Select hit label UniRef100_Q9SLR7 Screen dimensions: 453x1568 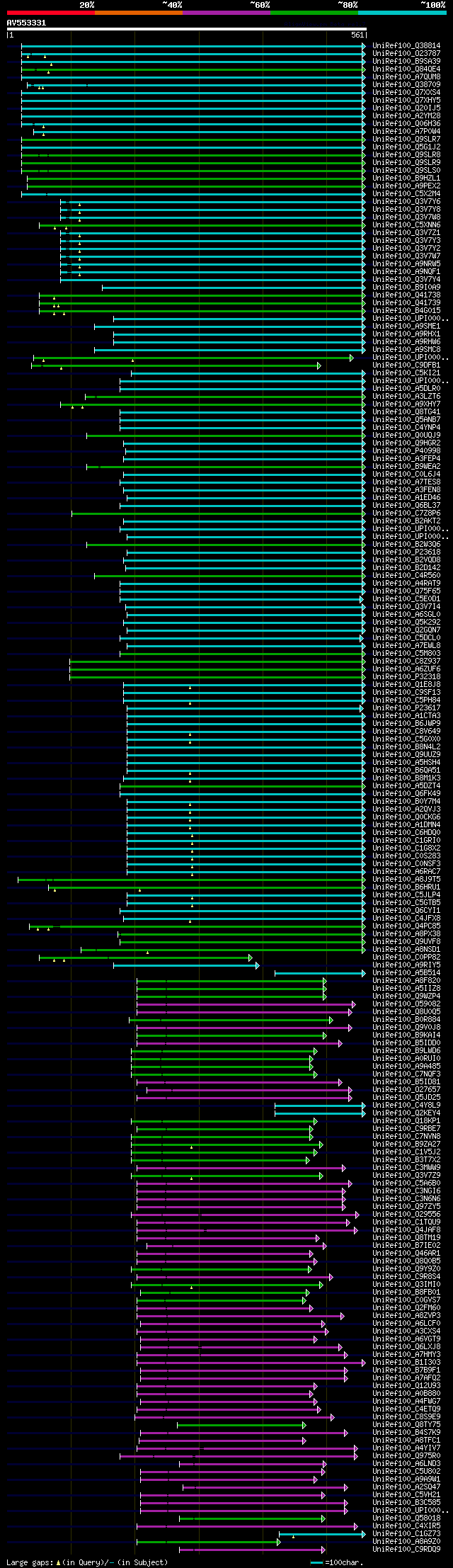click(x=406, y=140)
